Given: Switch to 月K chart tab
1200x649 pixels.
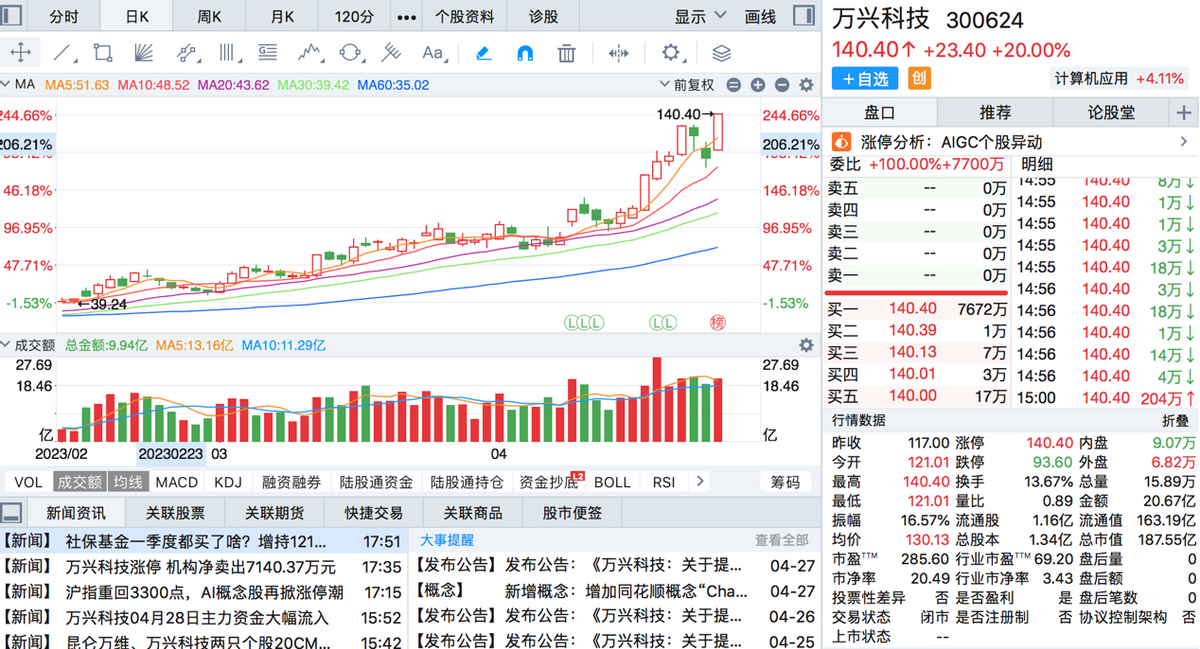Looking at the screenshot, I should pyautogui.click(x=283, y=17).
